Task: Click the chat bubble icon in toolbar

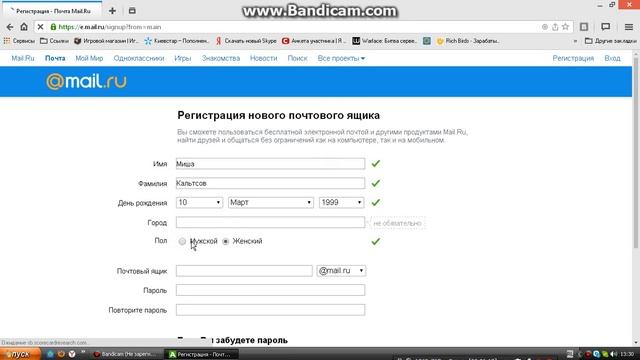Action: pos(606,27)
